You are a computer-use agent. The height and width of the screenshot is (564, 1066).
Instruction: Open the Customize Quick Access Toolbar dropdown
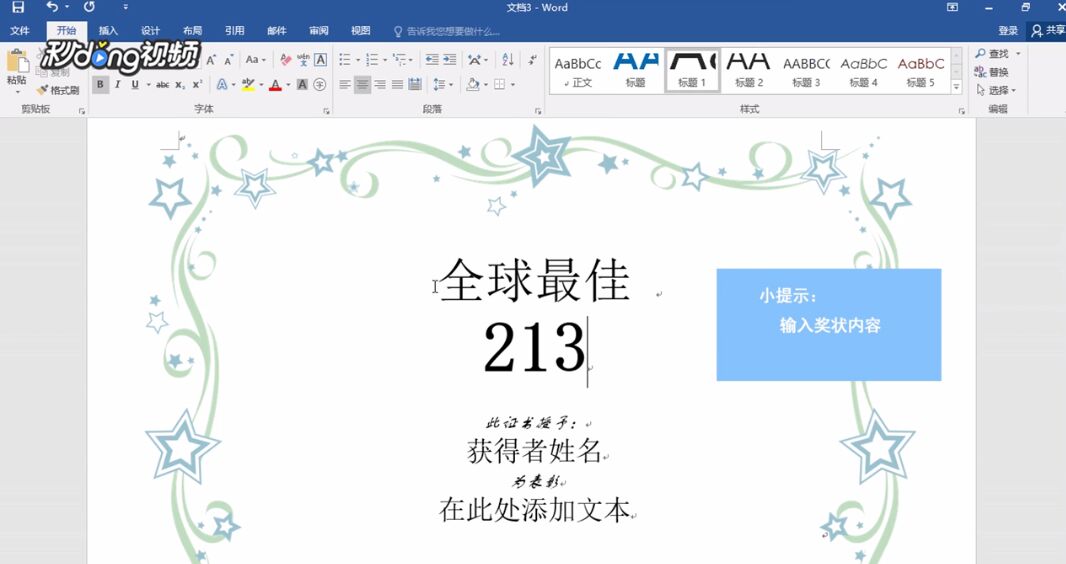tap(125, 7)
